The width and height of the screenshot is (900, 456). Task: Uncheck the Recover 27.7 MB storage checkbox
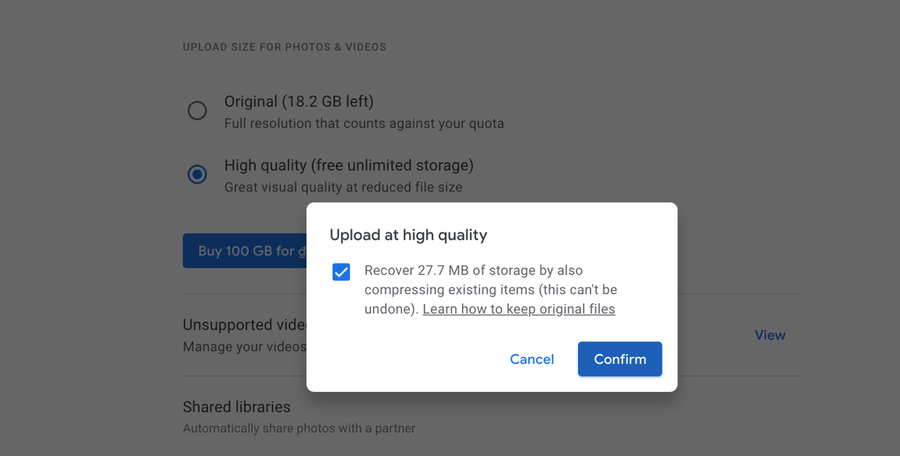(341, 272)
